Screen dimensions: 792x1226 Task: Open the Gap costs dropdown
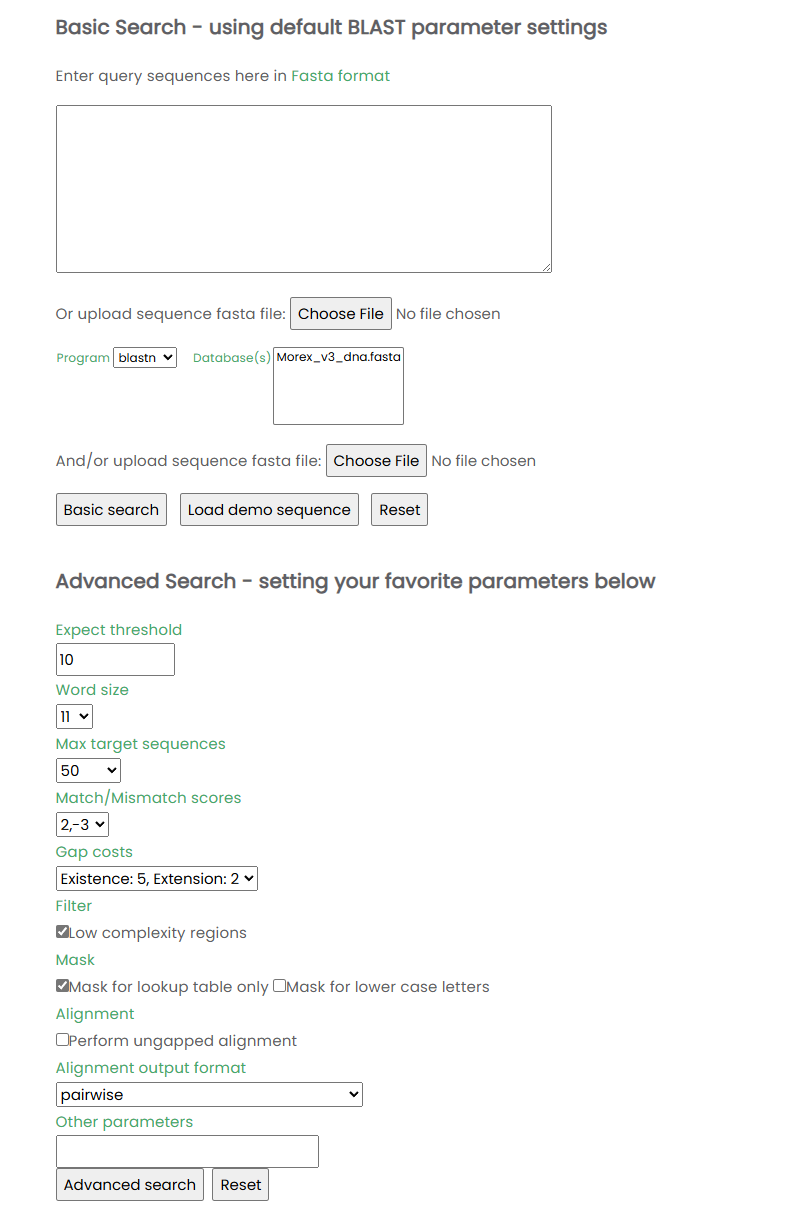(157, 878)
